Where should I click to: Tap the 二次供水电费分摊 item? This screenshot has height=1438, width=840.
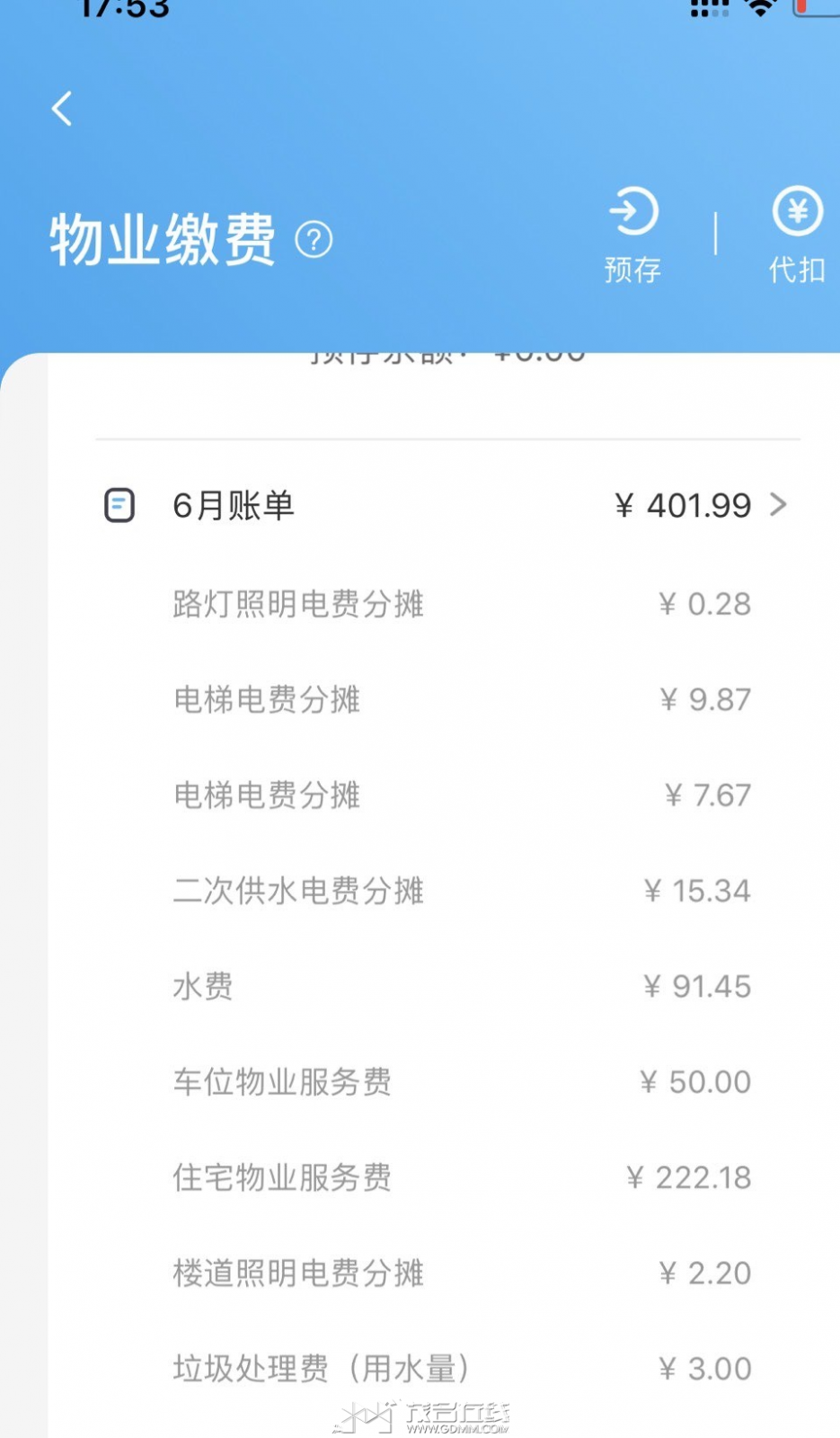click(x=298, y=891)
